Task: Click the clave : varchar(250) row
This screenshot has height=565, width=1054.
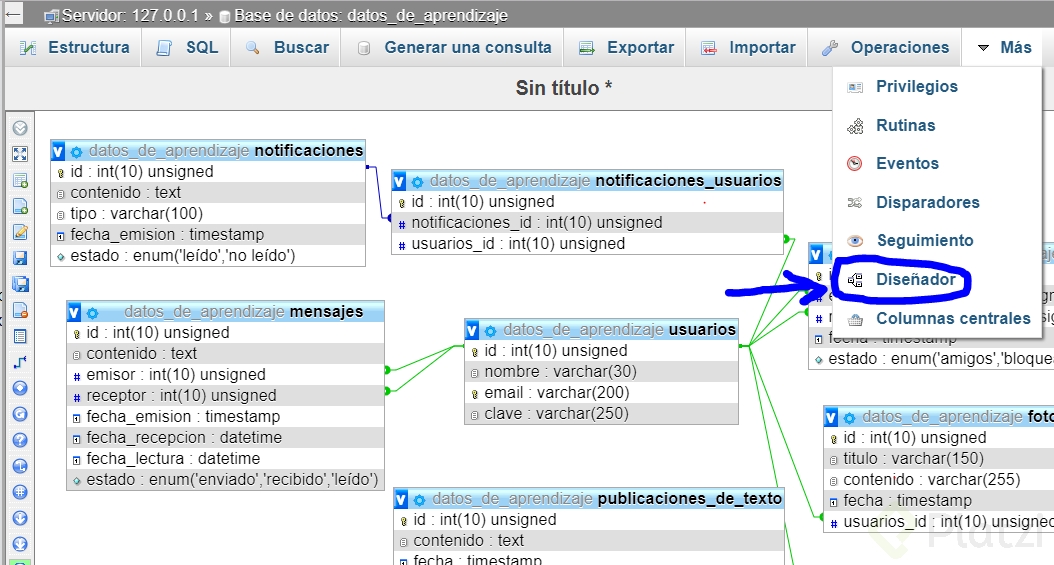Action: click(x=602, y=414)
